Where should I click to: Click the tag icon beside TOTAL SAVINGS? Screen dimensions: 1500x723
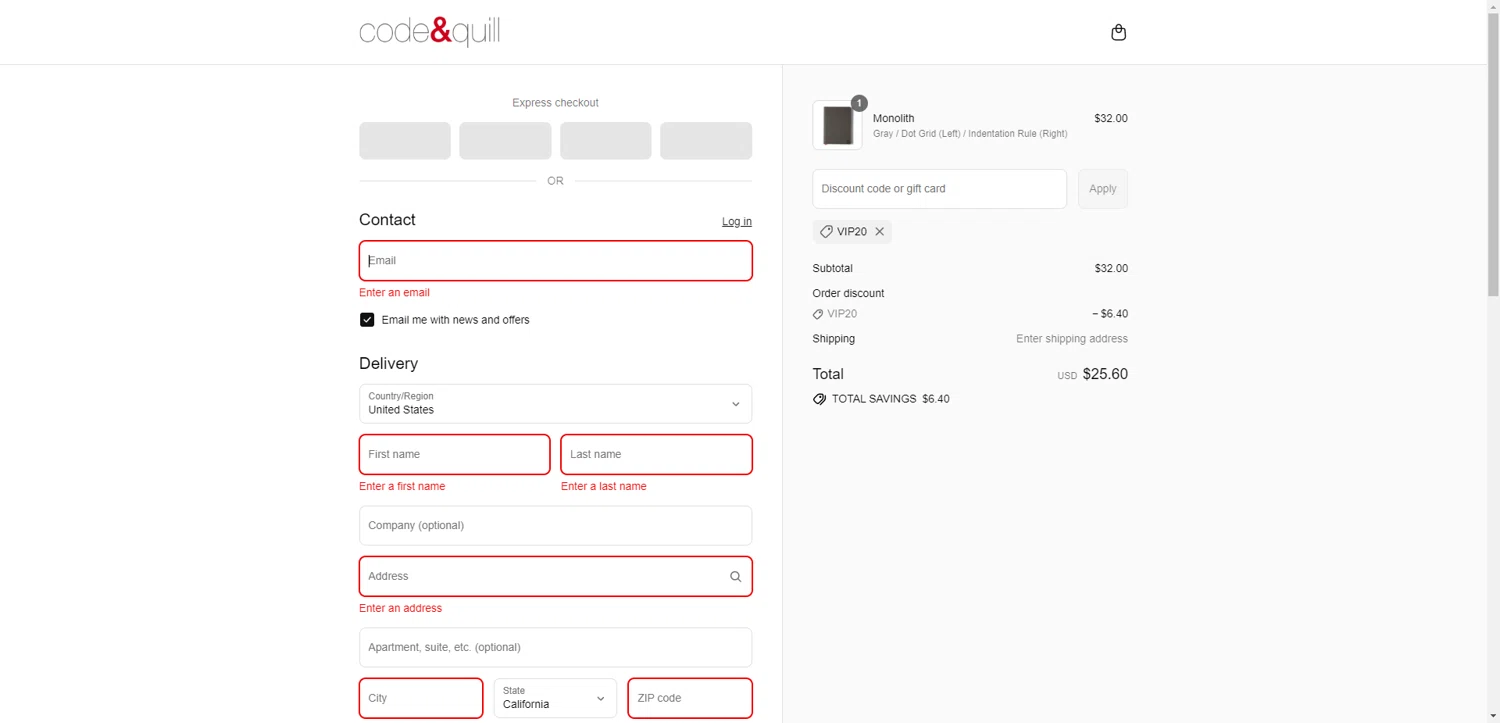tap(820, 399)
